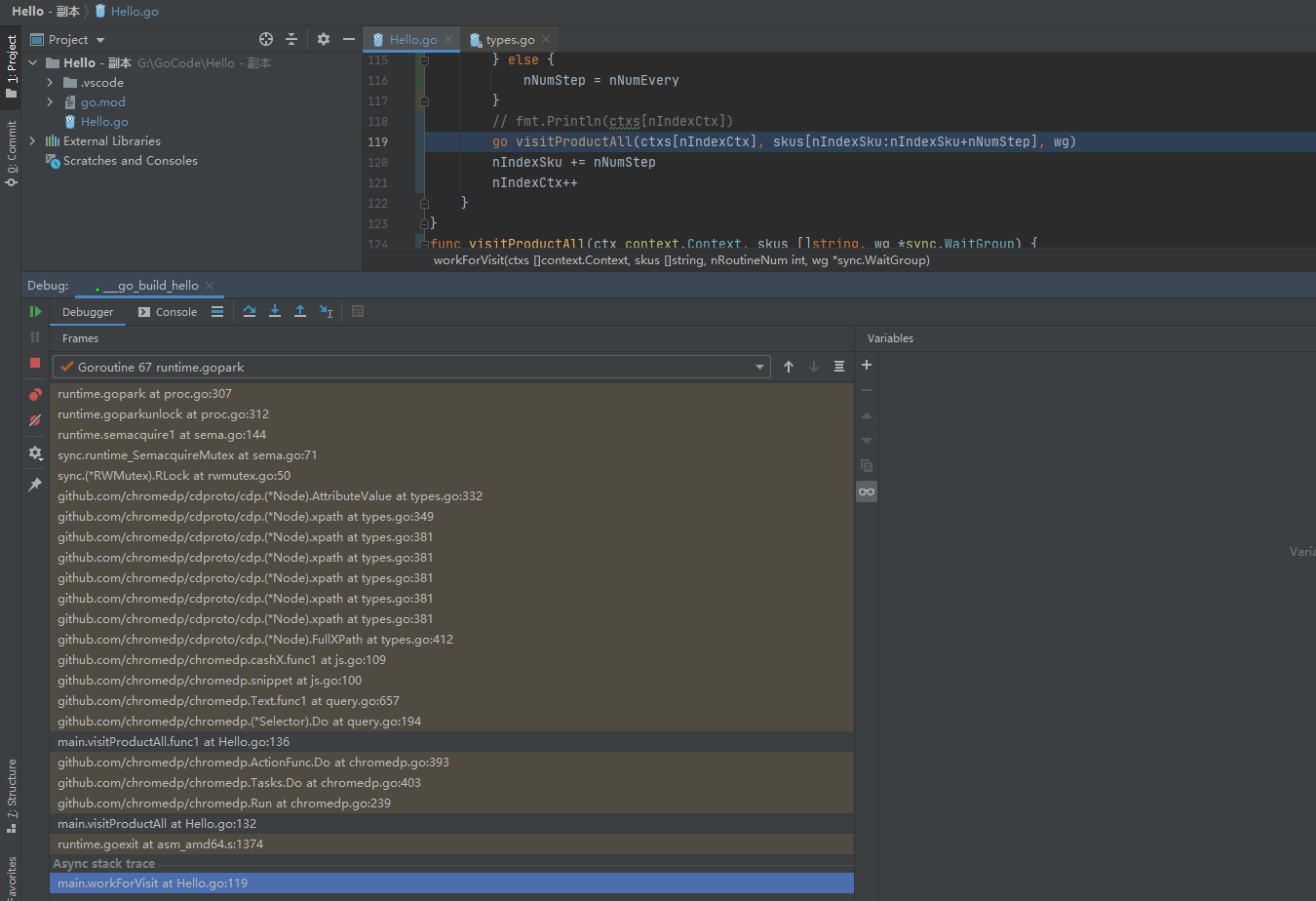Pause the program in debug sidebar
This screenshot has width=1316, height=901.
click(x=35, y=336)
